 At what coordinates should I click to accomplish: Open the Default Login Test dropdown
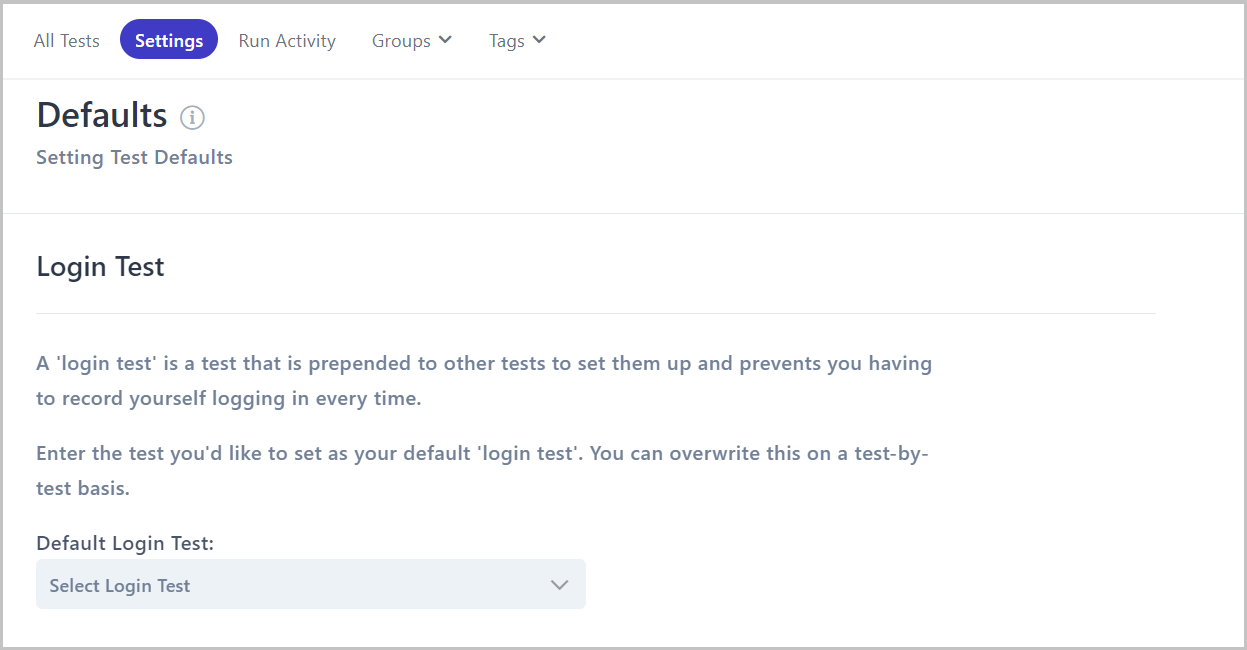point(311,584)
